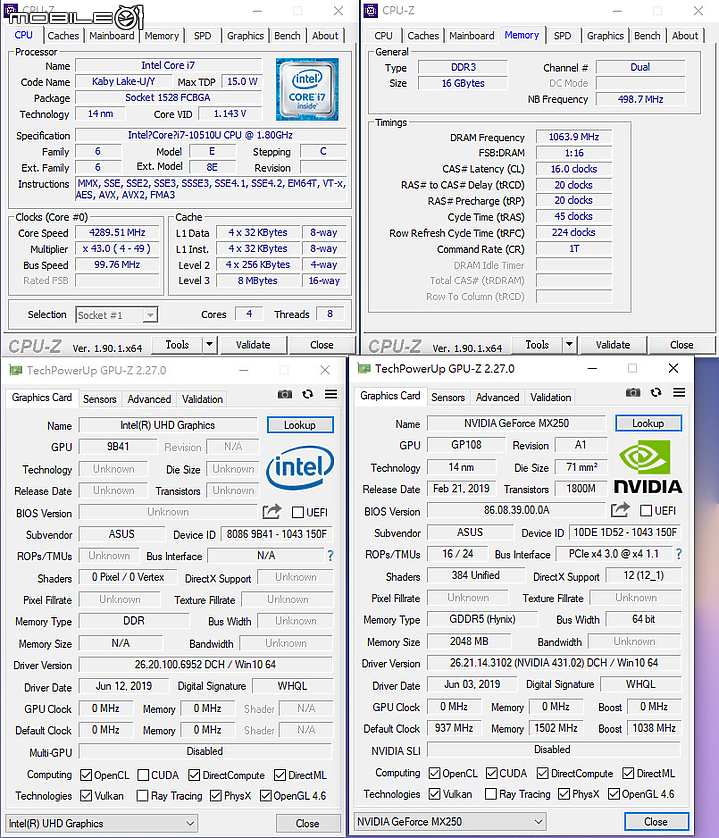The image size is (719, 838).
Task: Toggle DirectML checkbox in MX250 GPU-Z
Action: click(x=628, y=773)
